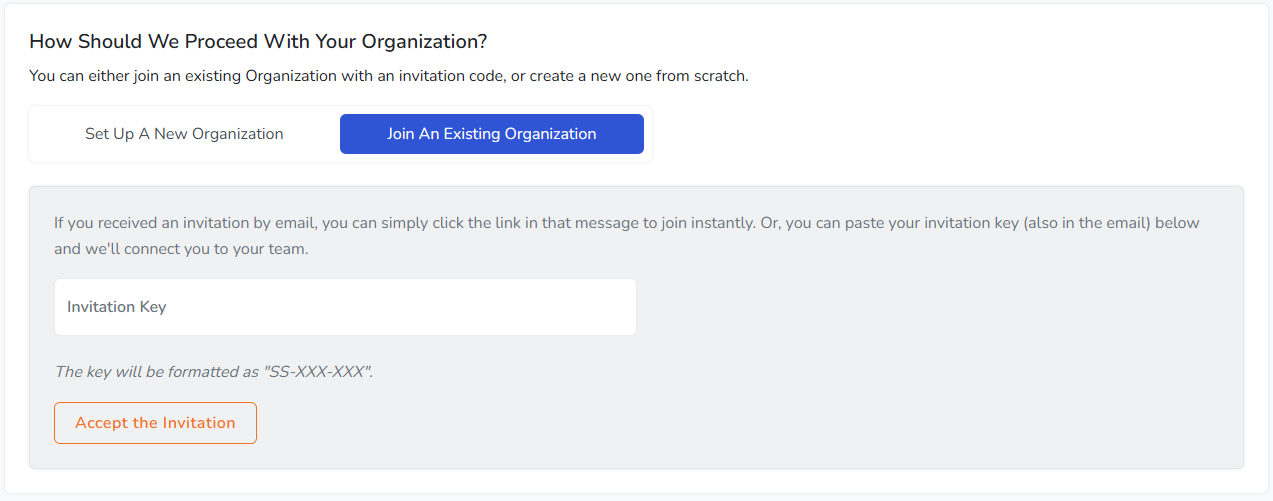This screenshot has height=501, width=1273.
Task: Switch to Set Up A New Organization tab
Action: pyautogui.click(x=184, y=134)
